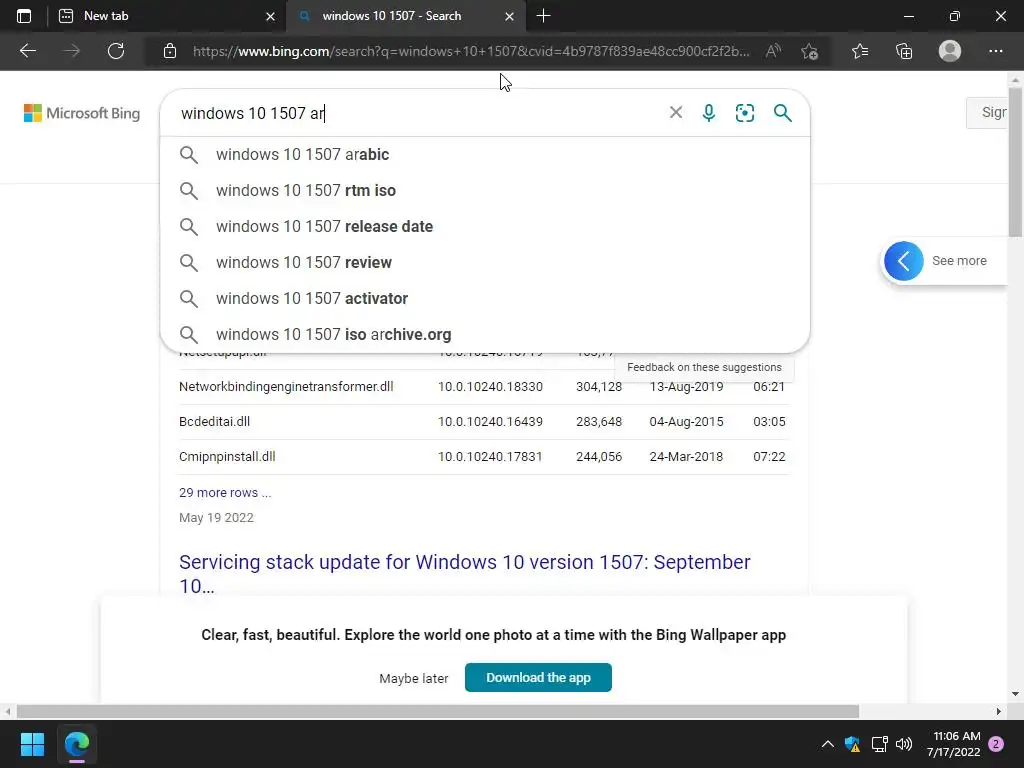Click version 10.0.10240.18330 cell

490,387
